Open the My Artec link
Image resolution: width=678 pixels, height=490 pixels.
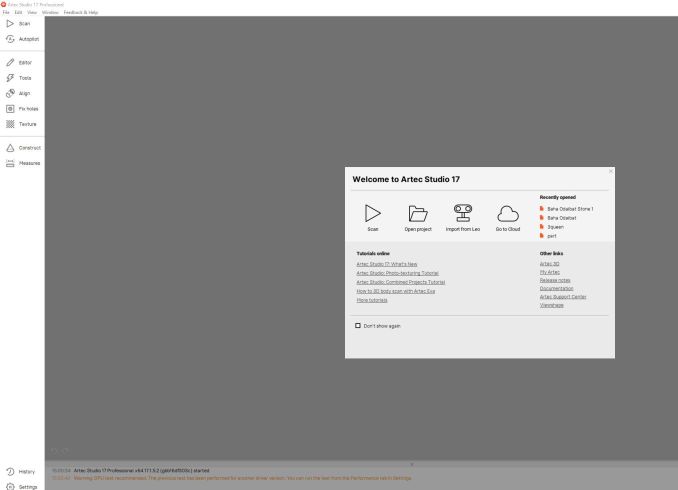click(x=550, y=272)
